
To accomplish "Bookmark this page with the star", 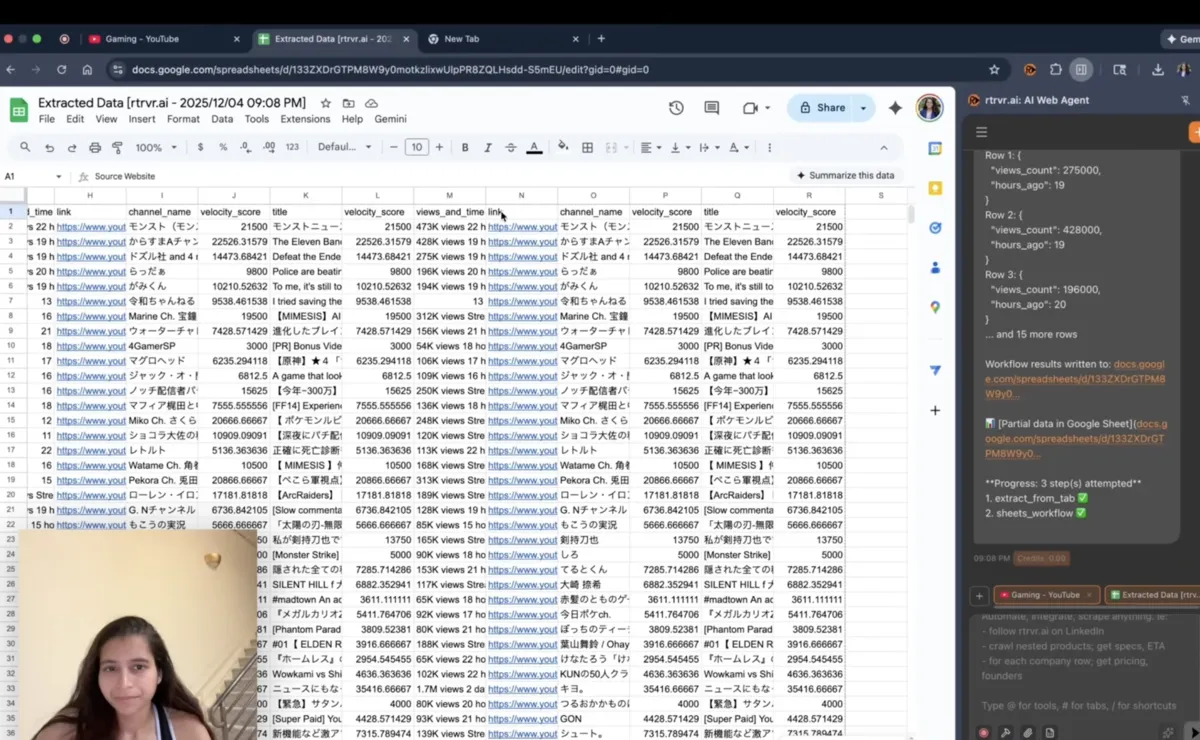I will click(x=994, y=70).
